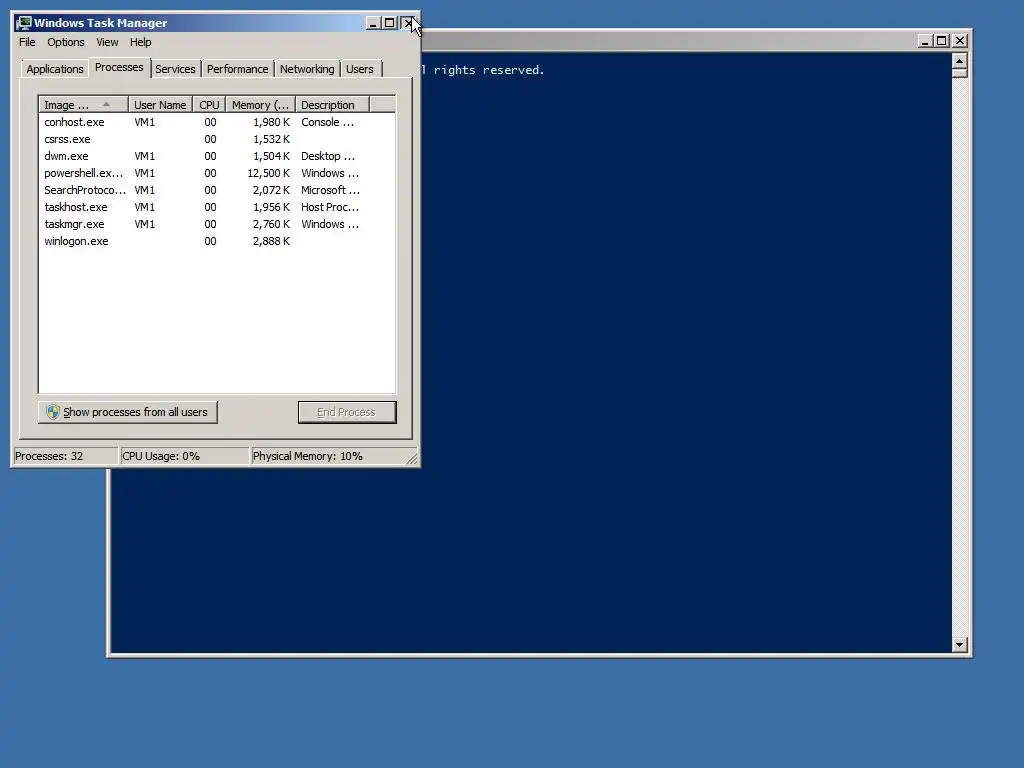Go to the Networking tab

point(307,69)
